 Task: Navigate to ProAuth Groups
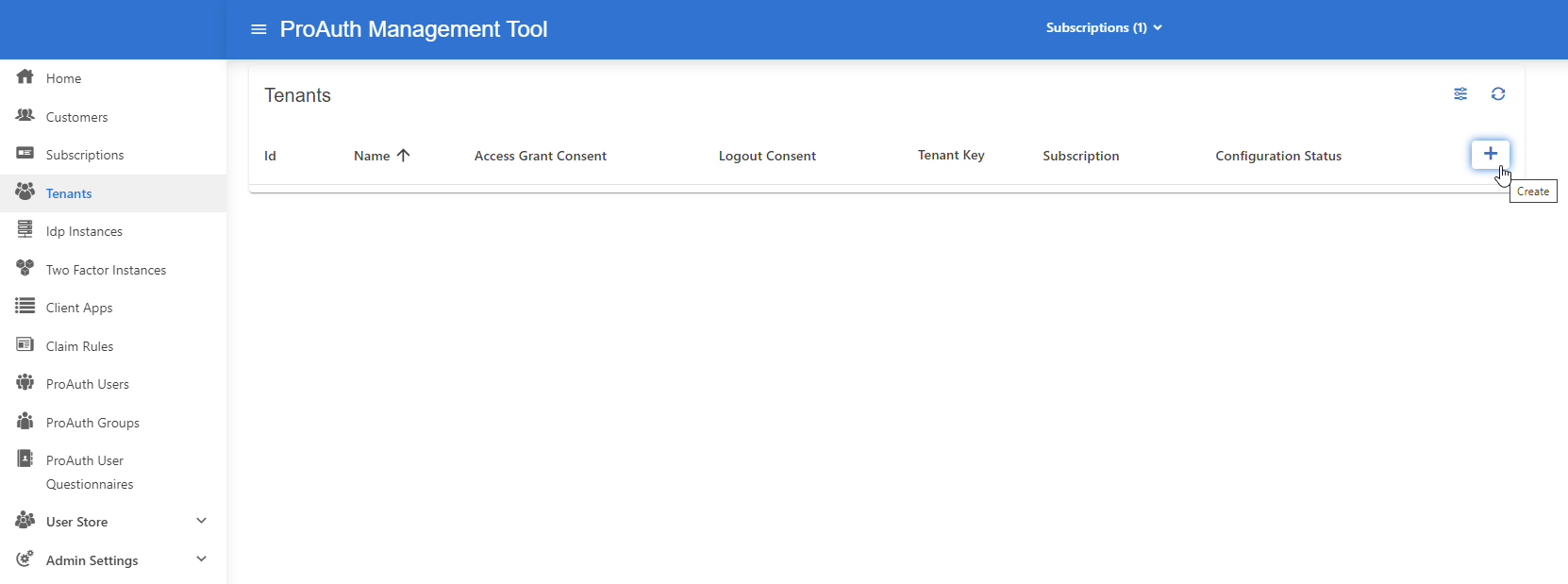[x=92, y=423]
